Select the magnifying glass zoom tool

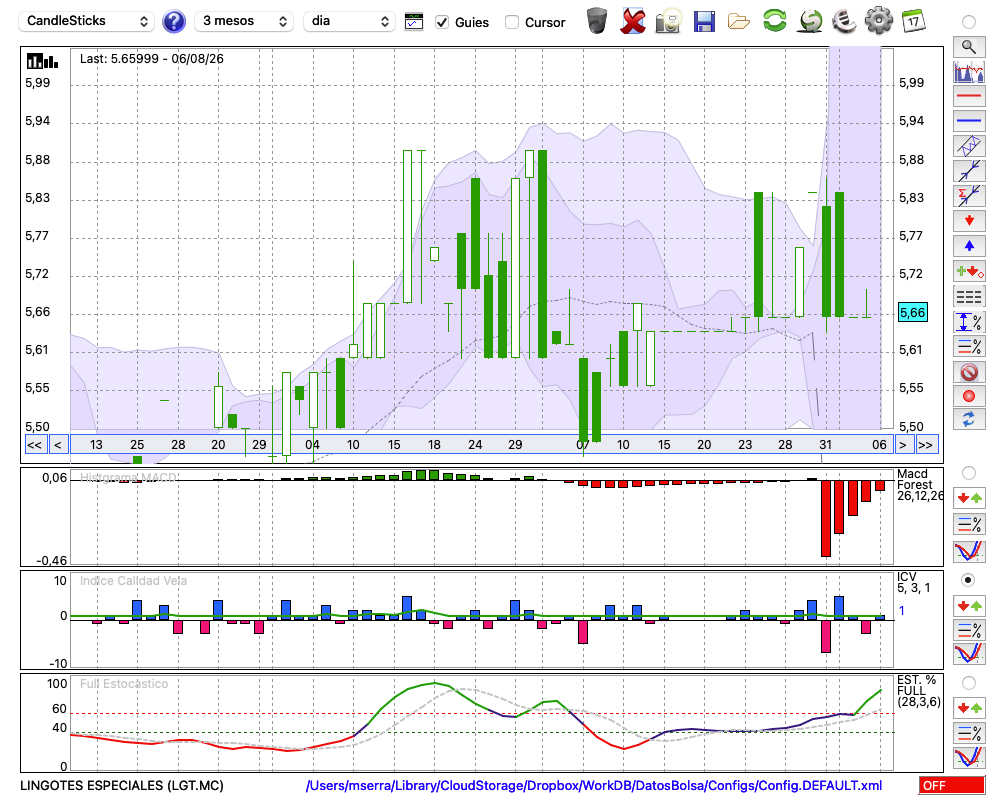point(969,47)
